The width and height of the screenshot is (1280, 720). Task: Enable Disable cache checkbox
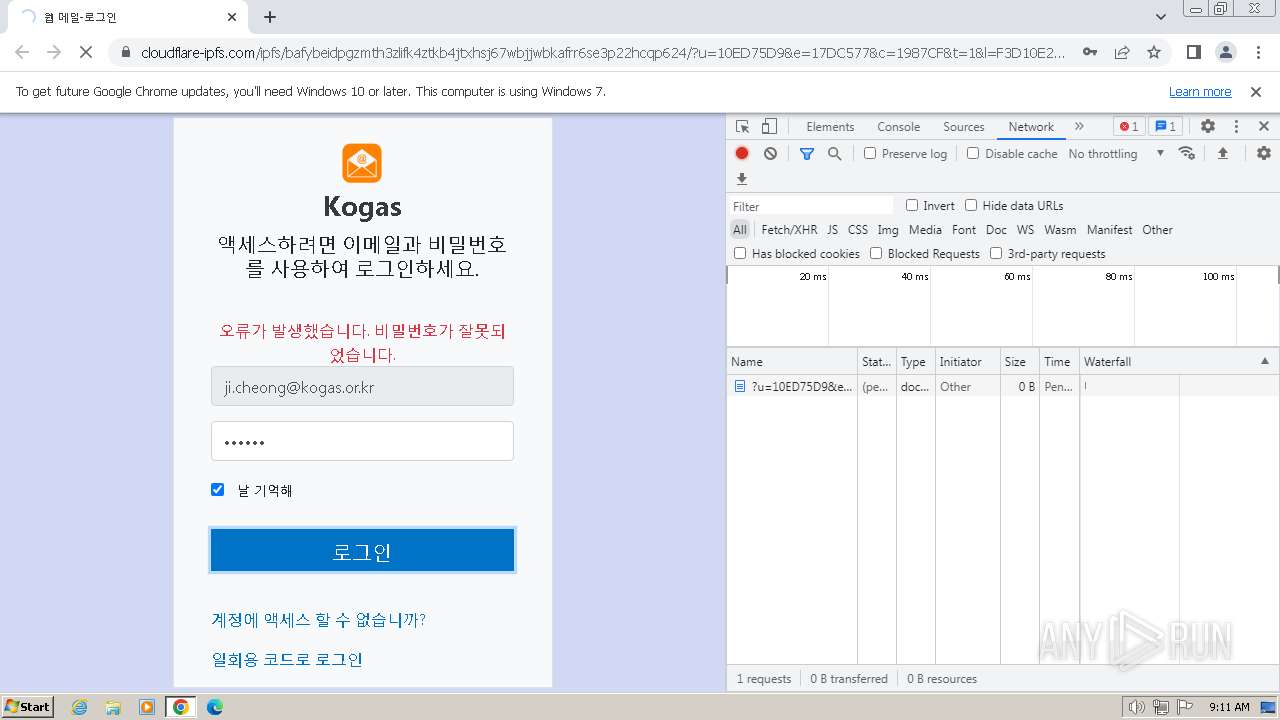click(x=973, y=154)
